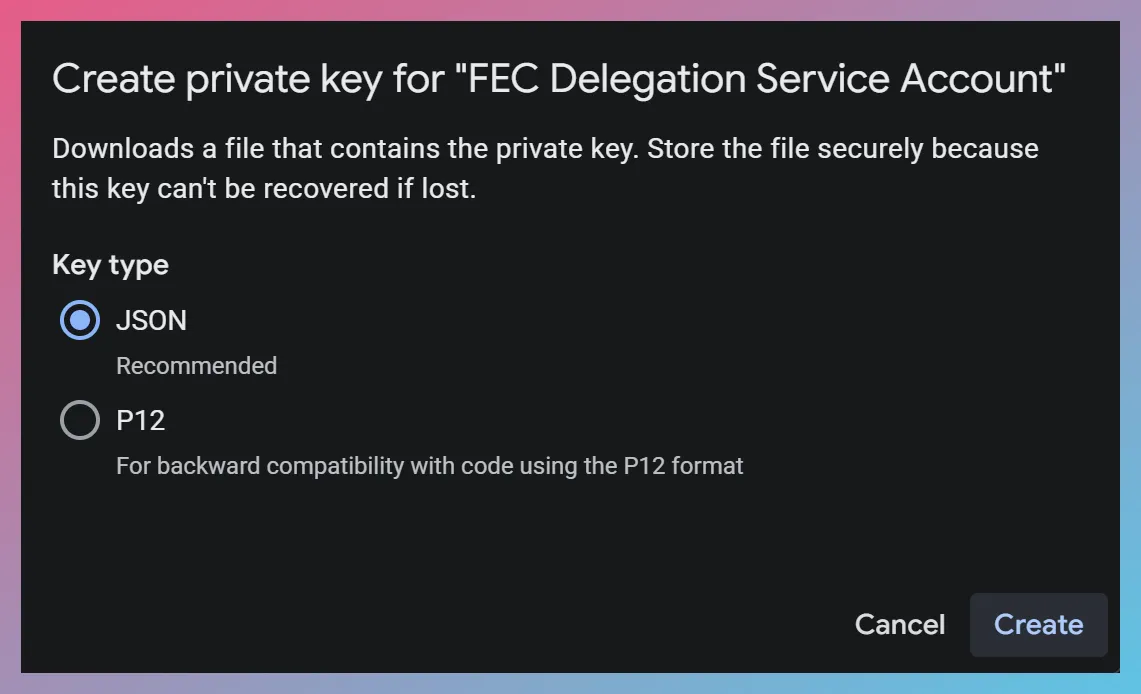Click the "Key type" section heading
1141x694 pixels.
click(x=110, y=265)
